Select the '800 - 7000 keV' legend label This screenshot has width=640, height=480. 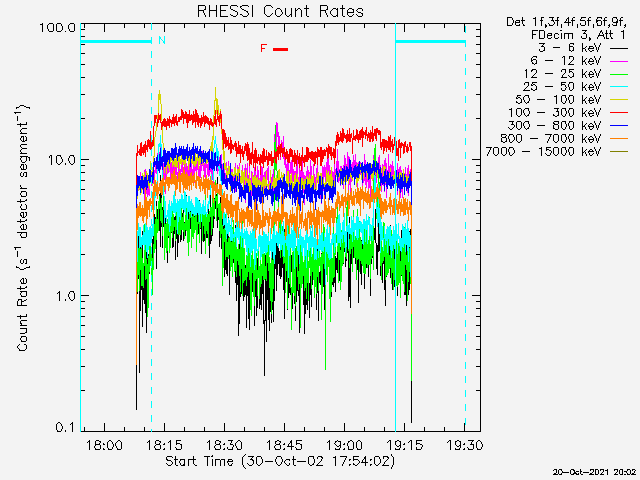tap(551, 139)
